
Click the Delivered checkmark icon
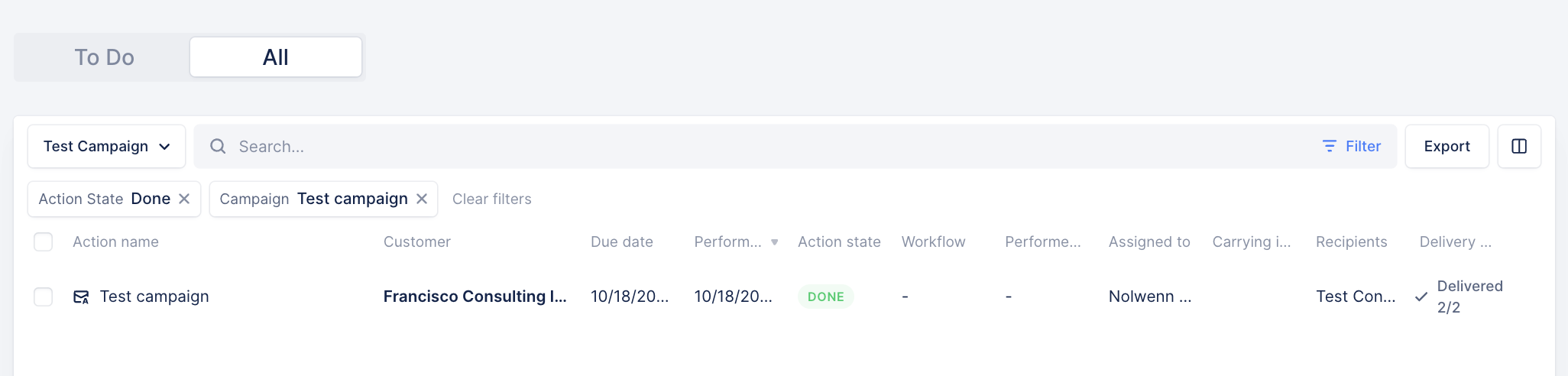pyautogui.click(x=1421, y=297)
